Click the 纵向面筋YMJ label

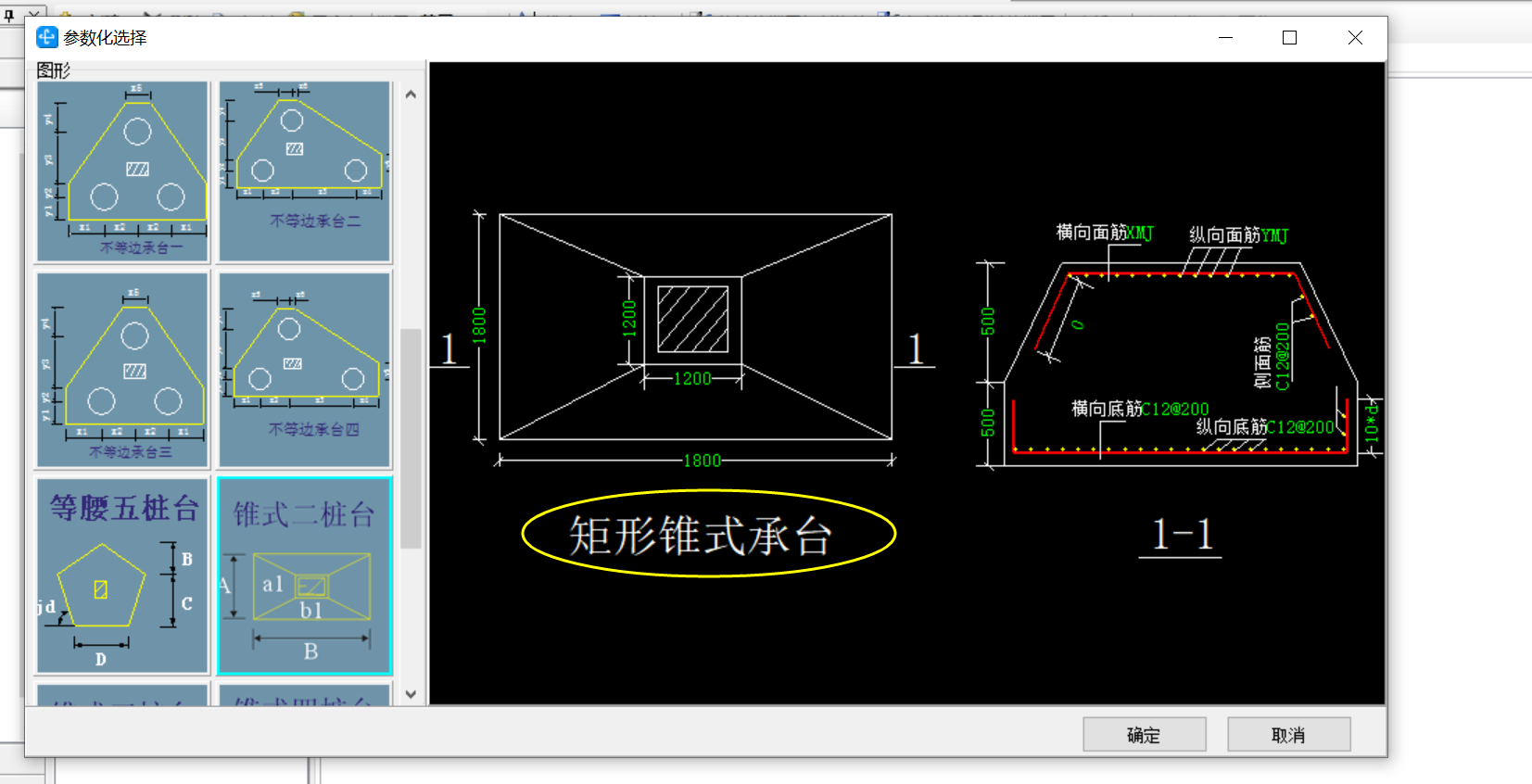(1238, 235)
